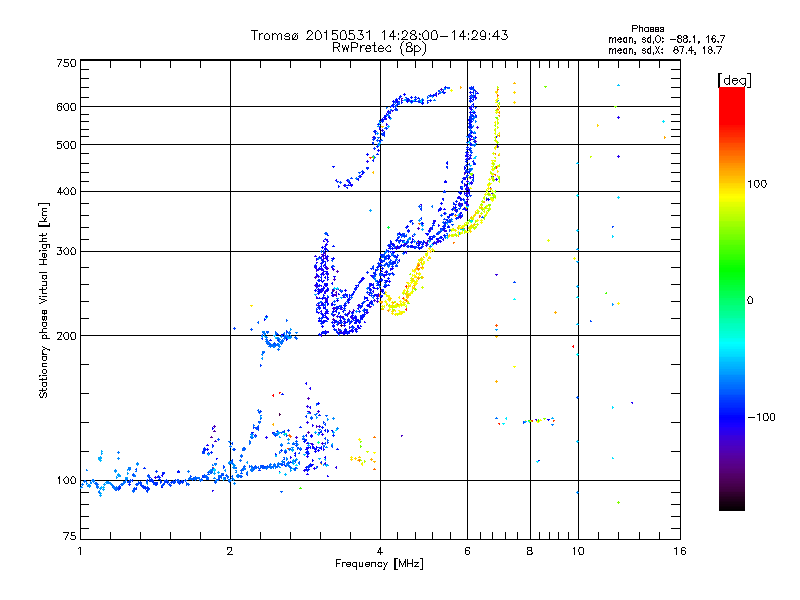Click the x-axis tick label '2'
This screenshot has width=800, height=600.
pos(230,551)
